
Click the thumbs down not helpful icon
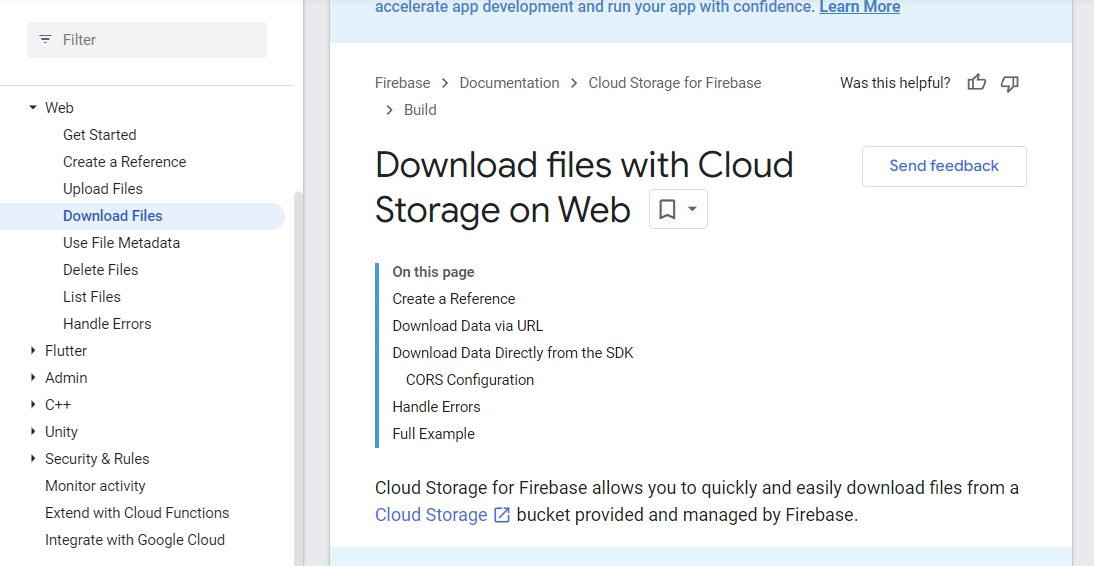[1010, 84]
